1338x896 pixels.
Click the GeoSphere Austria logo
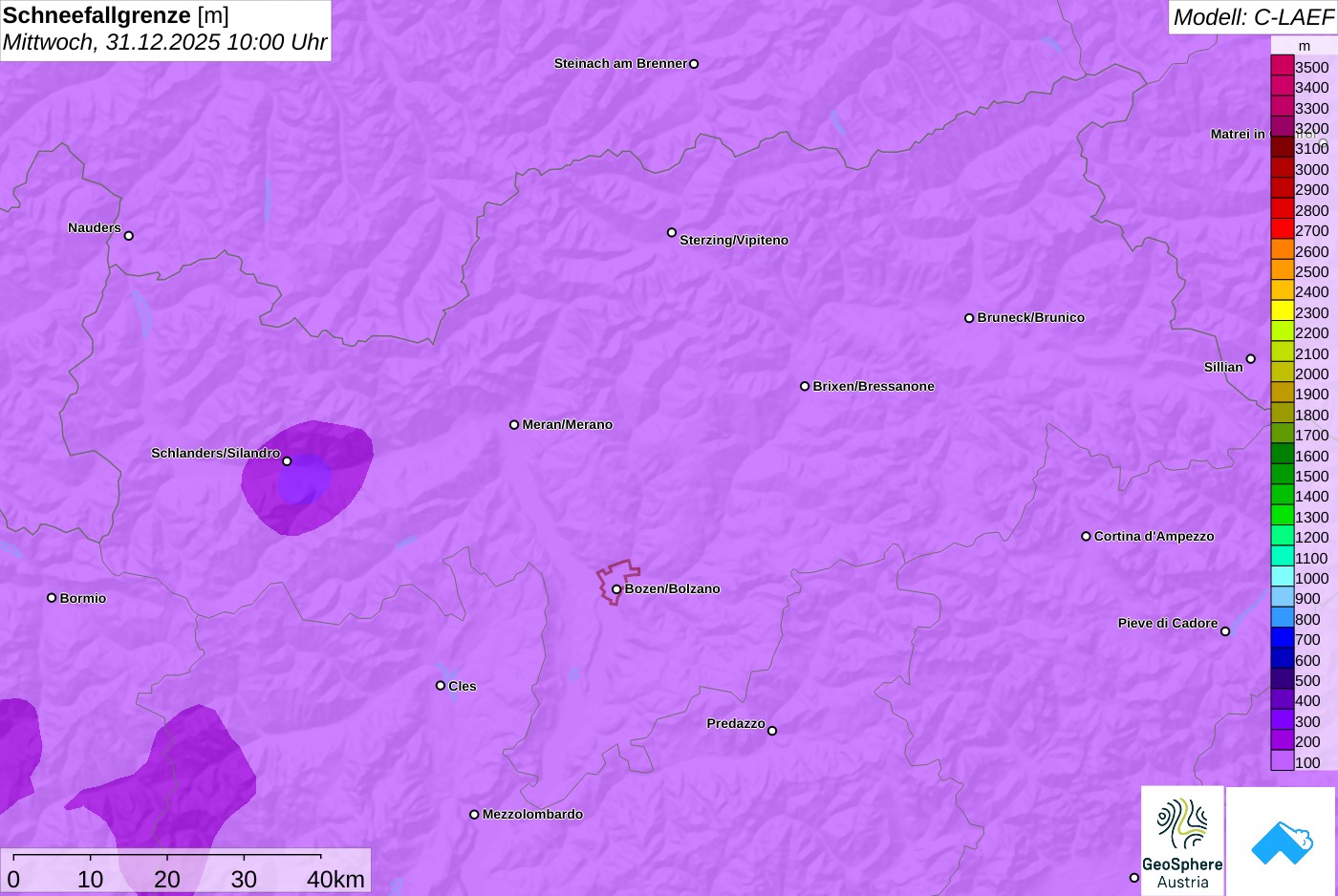(x=1182, y=841)
